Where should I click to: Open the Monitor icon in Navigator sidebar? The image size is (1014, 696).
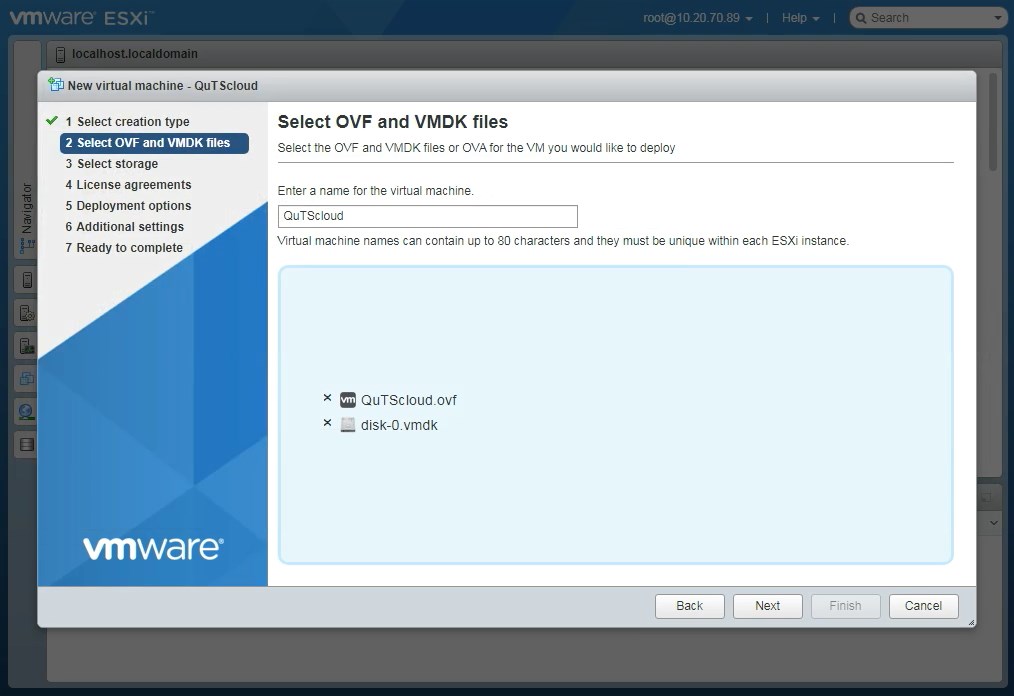pyautogui.click(x=27, y=346)
